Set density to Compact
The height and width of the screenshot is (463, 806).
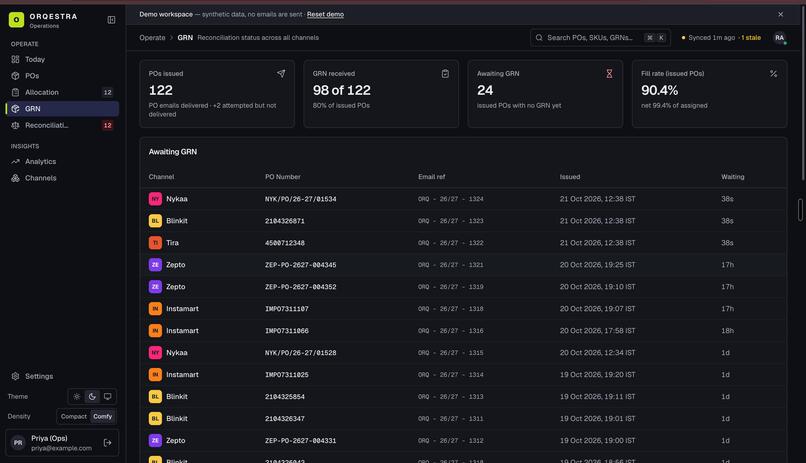click(74, 416)
